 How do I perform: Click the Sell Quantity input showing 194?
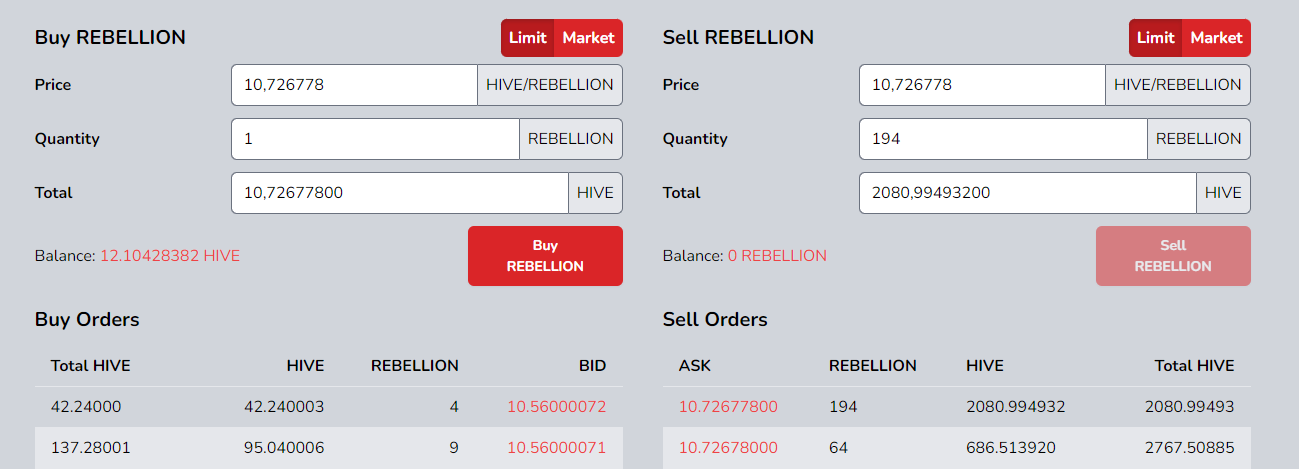coord(1003,139)
